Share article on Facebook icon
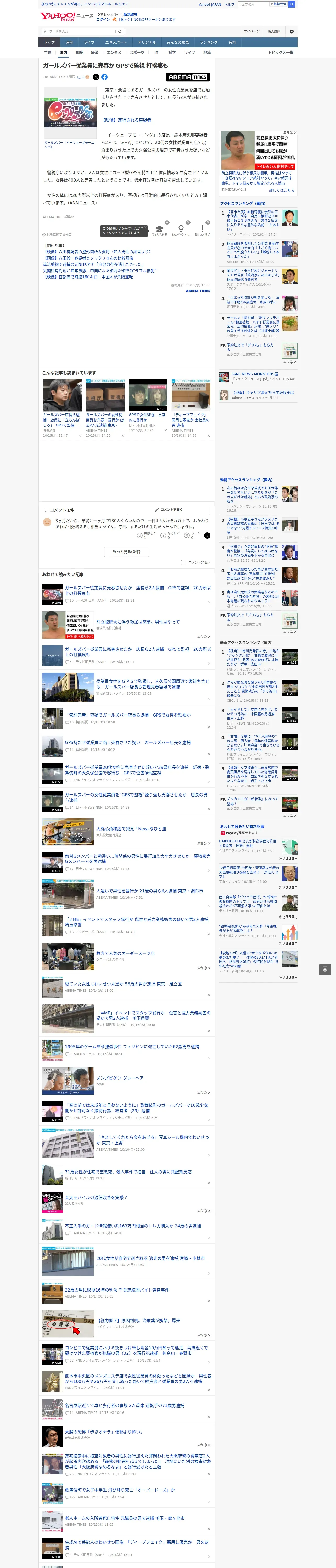Viewport: 336px width, 1568px height. coord(104,77)
